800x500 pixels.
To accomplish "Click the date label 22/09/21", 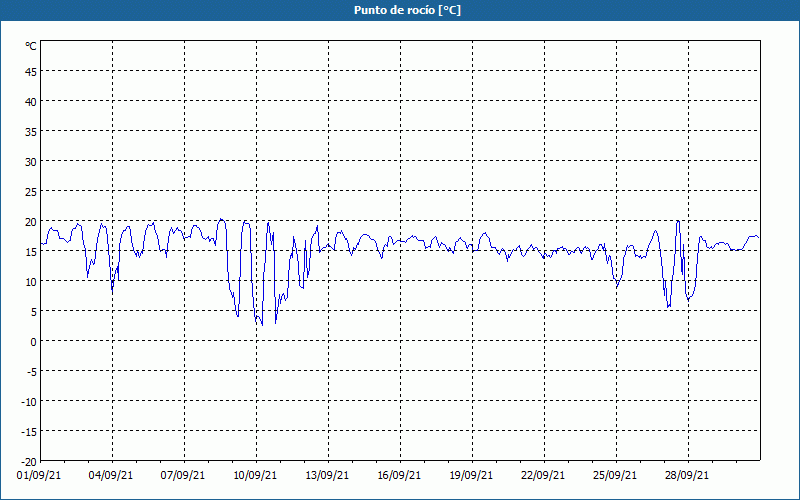I will [543, 476].
